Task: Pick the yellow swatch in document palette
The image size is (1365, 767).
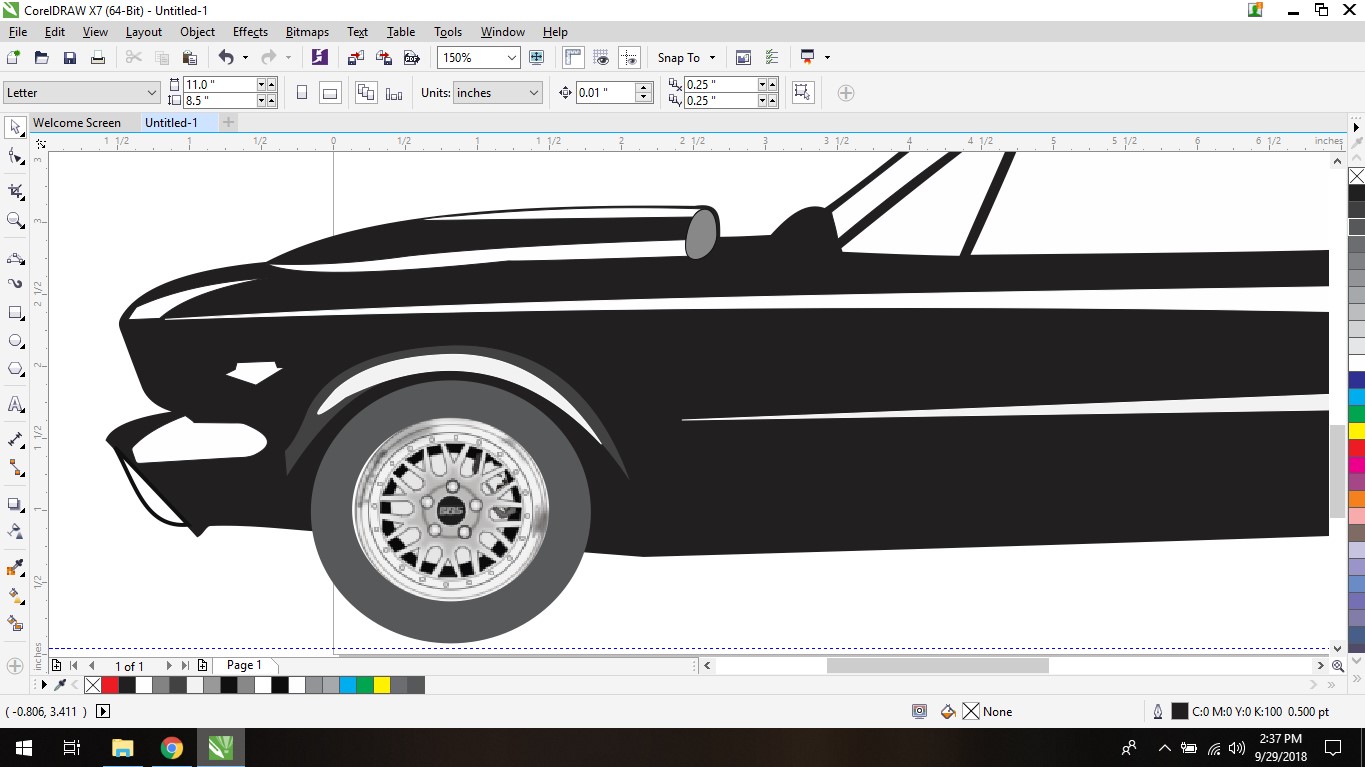Action: [382, 685]
